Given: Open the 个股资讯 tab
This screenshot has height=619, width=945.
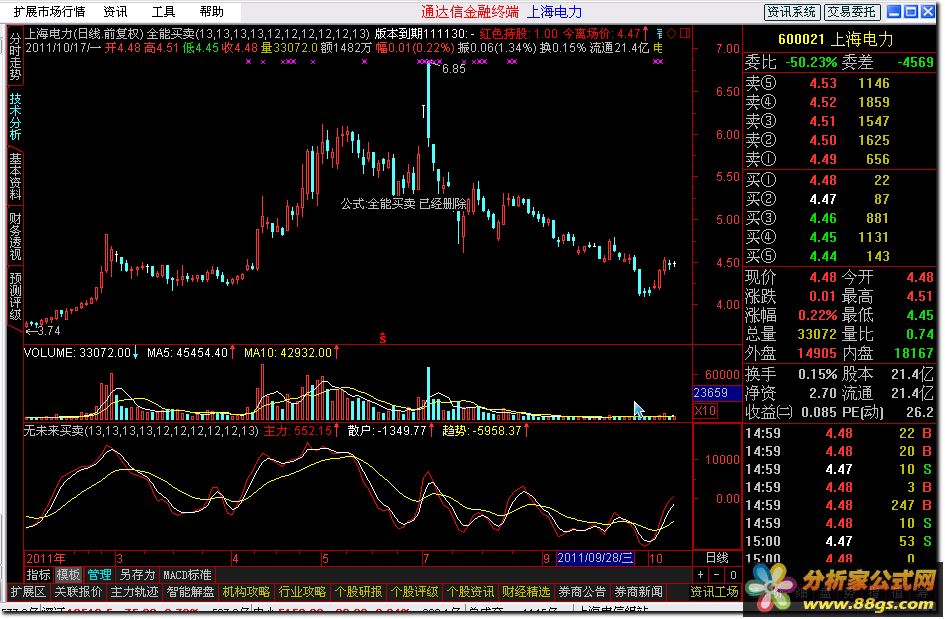Looking at the screenshot, I should (471, 592).
